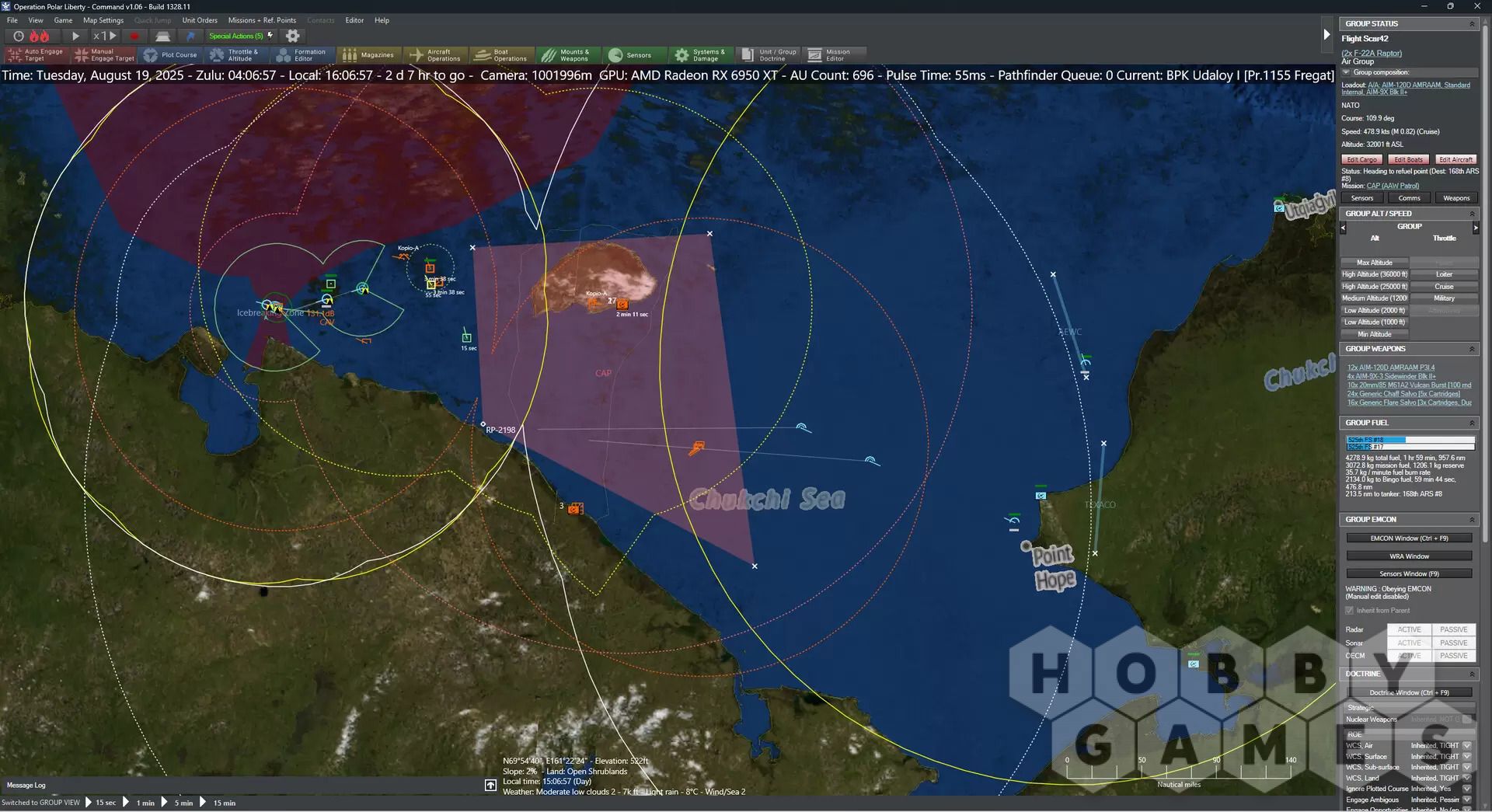Screen dimensions: 1492x812
Task: Change the x1 time compression speed
Action: [105, 36]
